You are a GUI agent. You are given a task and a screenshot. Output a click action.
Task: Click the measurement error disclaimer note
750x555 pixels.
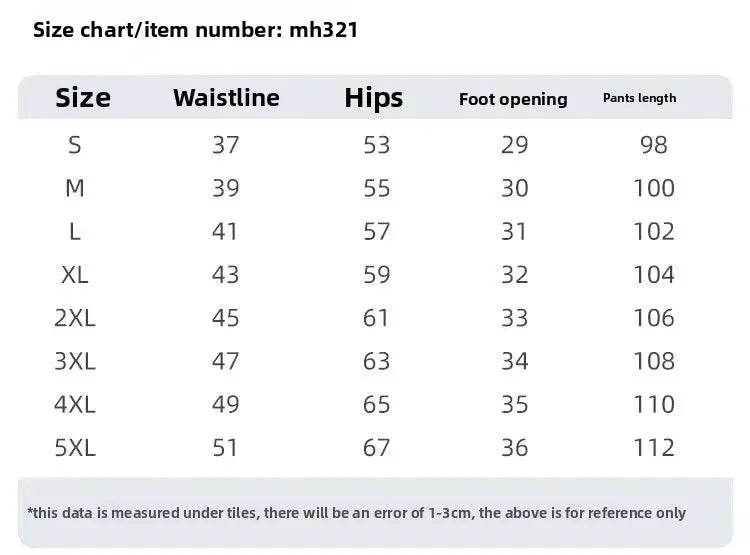(357, 513)
